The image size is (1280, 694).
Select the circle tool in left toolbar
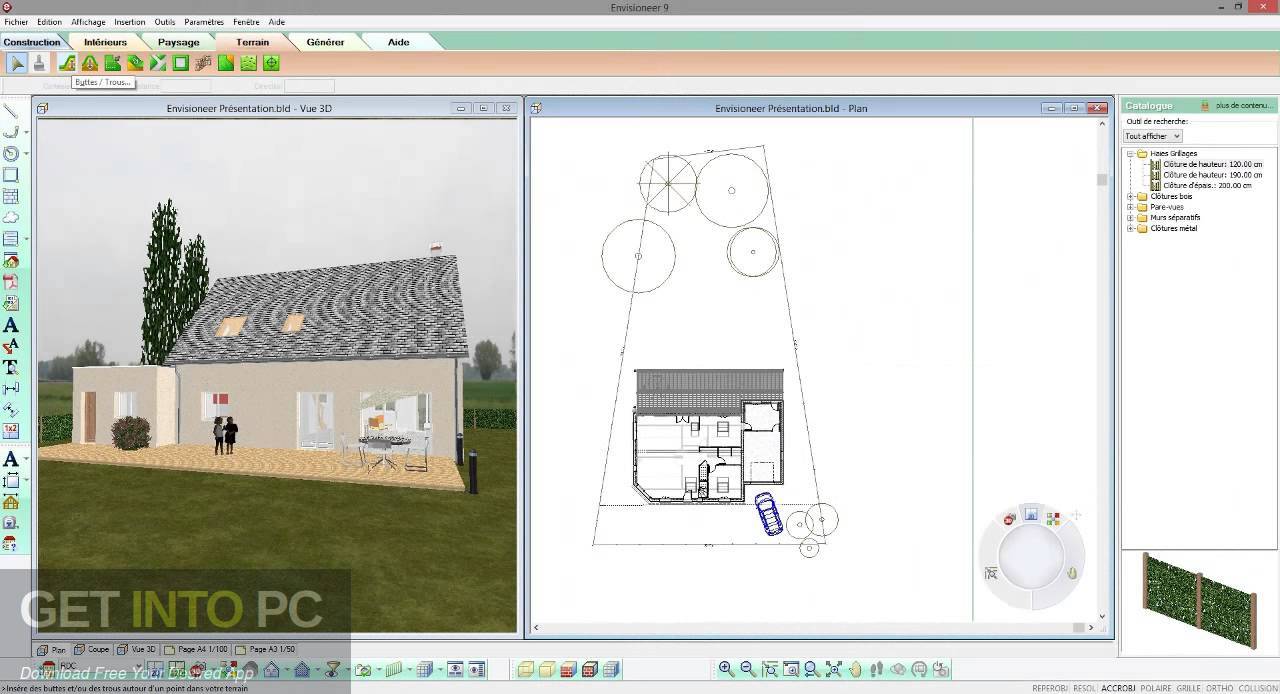click(x=11, y=153)
